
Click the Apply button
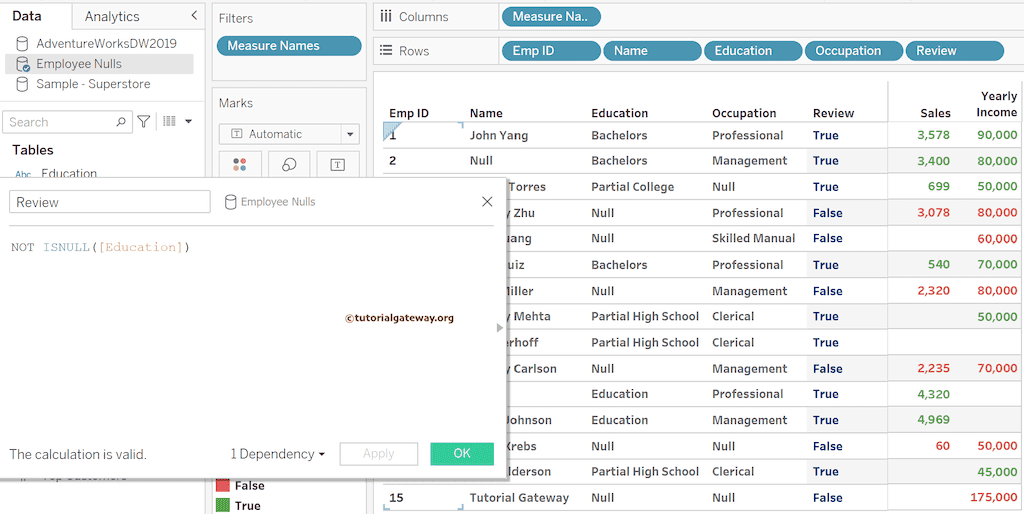click(x=378, y=454)
